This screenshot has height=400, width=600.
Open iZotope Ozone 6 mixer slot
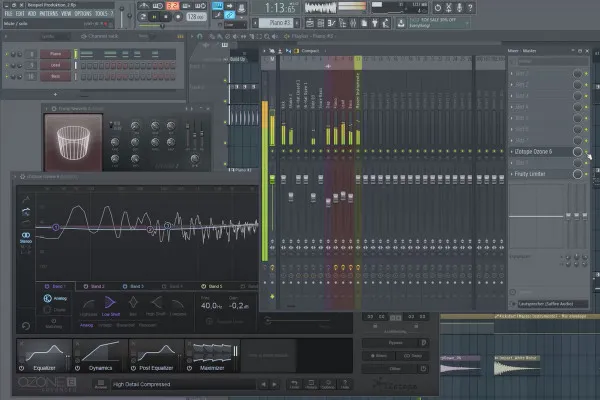coord(533,152)
